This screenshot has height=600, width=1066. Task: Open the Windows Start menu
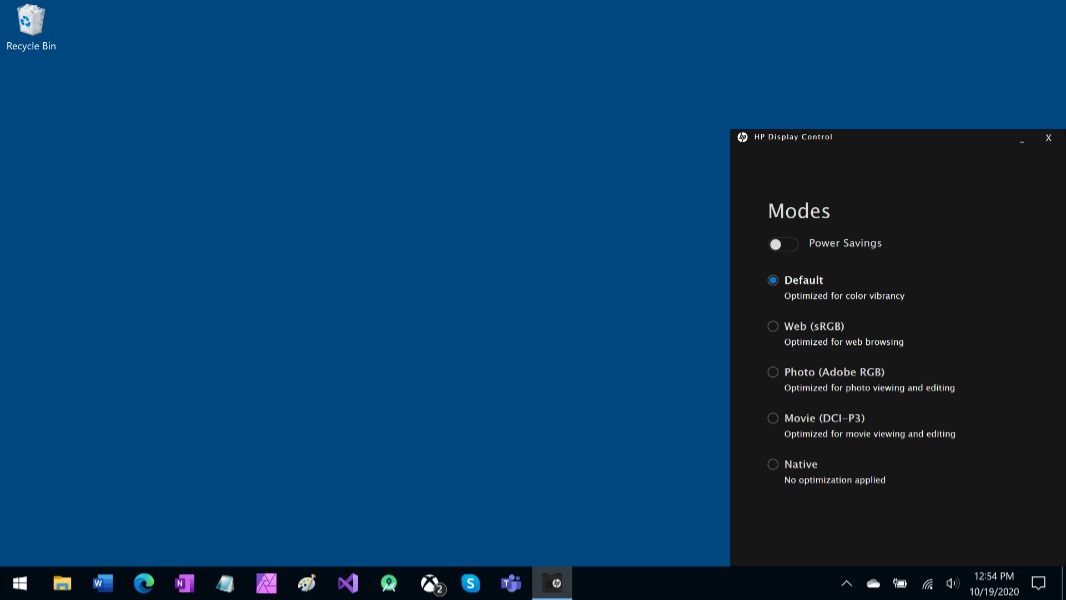(x=20, y=583)
